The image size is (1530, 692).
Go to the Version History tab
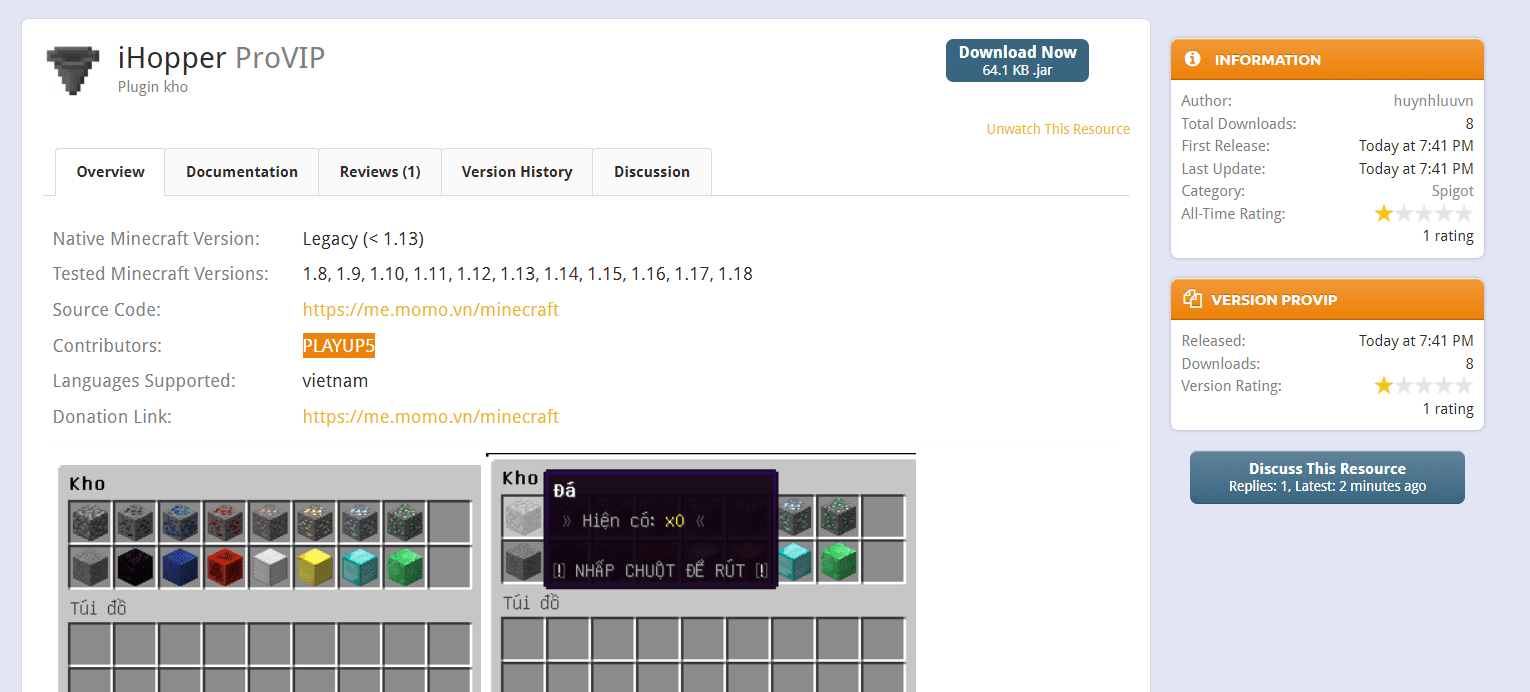[x=517, y=172]
